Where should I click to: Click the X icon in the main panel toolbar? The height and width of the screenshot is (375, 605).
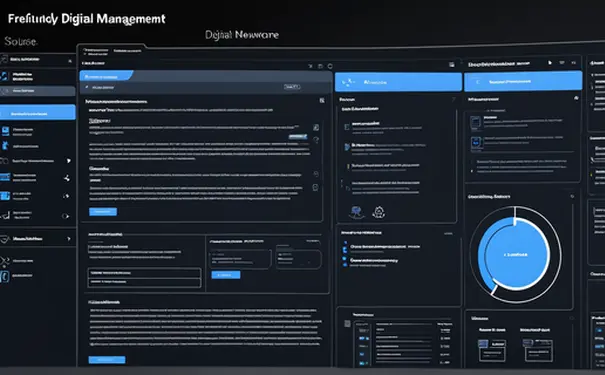coord(311,66)
